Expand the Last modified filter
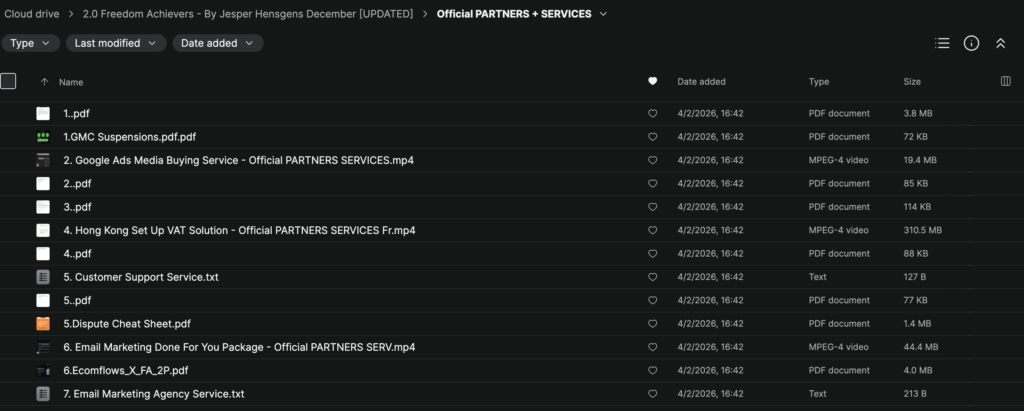Viewport: 1024px width, 411px height. pyautogui.click(x=116, y=43)
